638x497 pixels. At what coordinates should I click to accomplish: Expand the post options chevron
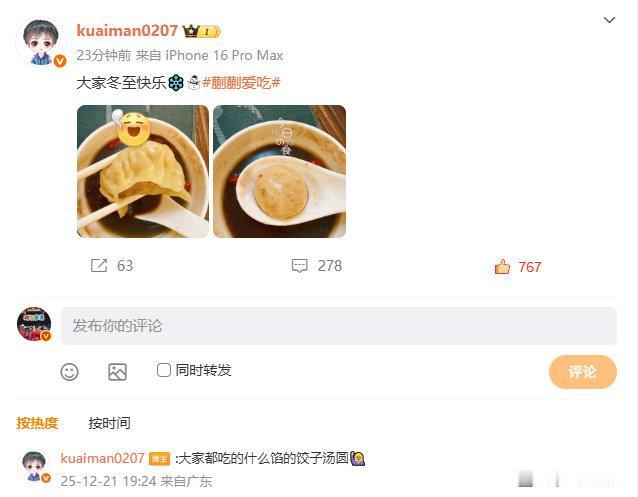click(609, 20)
